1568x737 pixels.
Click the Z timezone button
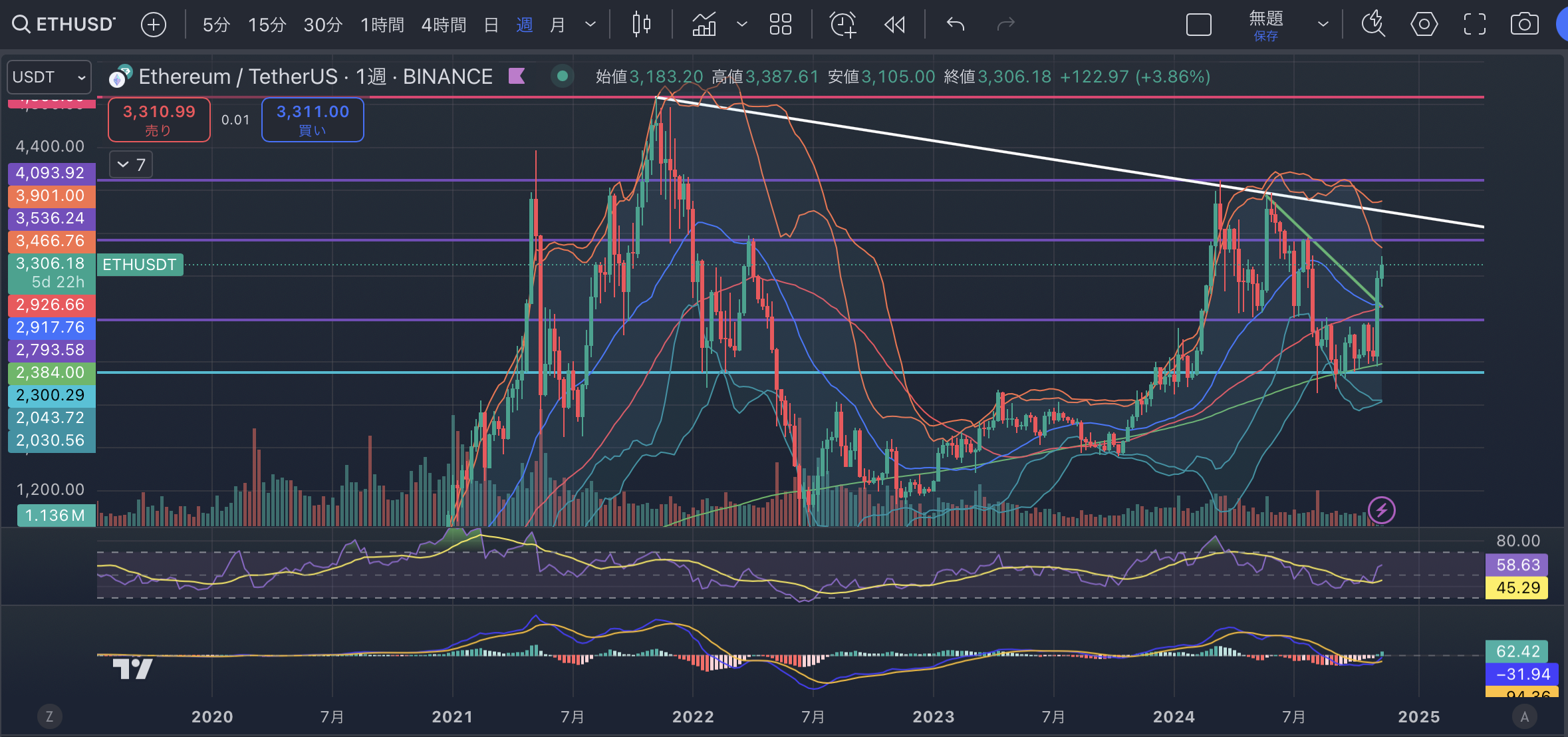[x=49, y=716]
